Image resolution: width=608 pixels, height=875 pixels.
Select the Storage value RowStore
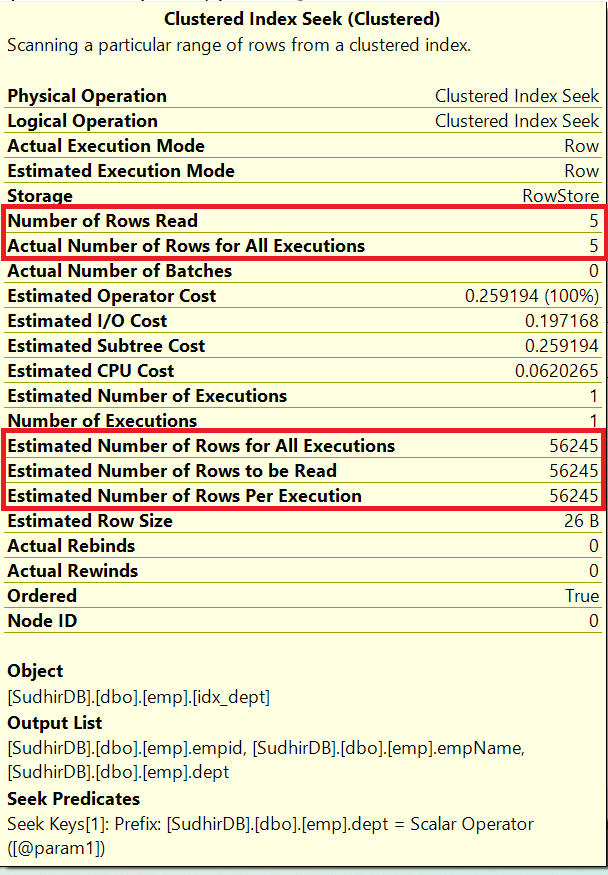(561, 196)
